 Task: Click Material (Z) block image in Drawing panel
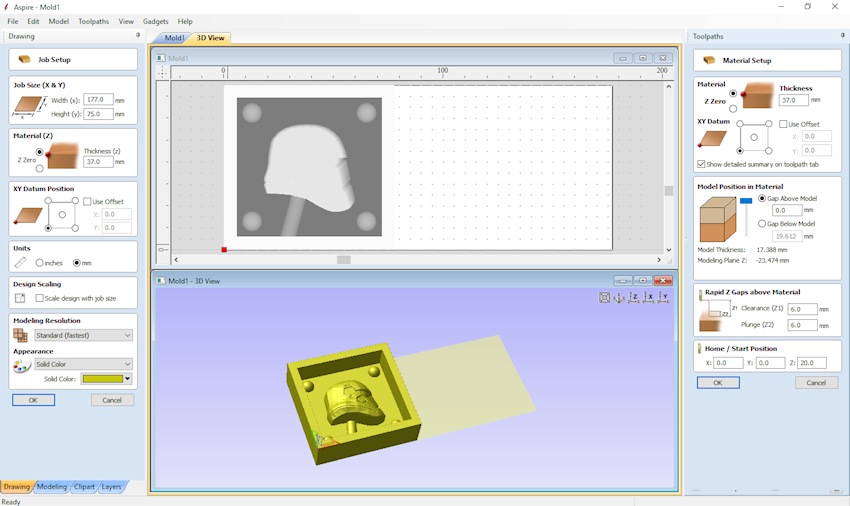pos(62,155)
